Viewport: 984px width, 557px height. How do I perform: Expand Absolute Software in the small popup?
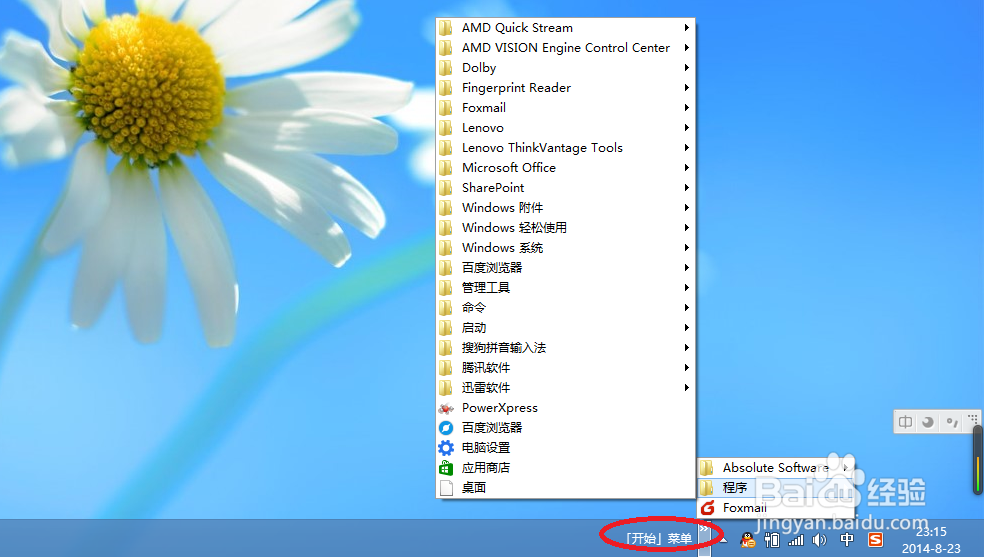[x=775, y=468]
